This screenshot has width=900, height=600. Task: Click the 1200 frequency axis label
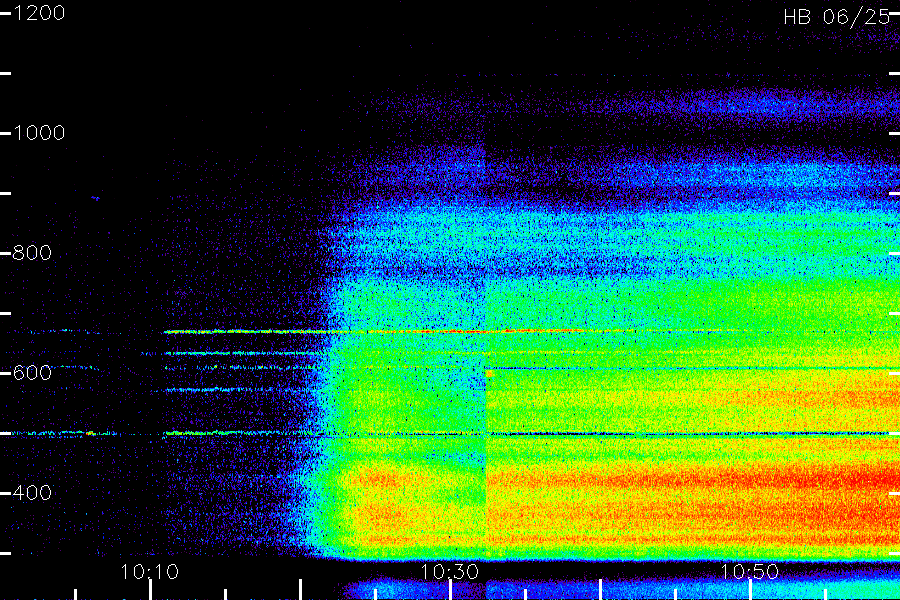click(38, 13)
